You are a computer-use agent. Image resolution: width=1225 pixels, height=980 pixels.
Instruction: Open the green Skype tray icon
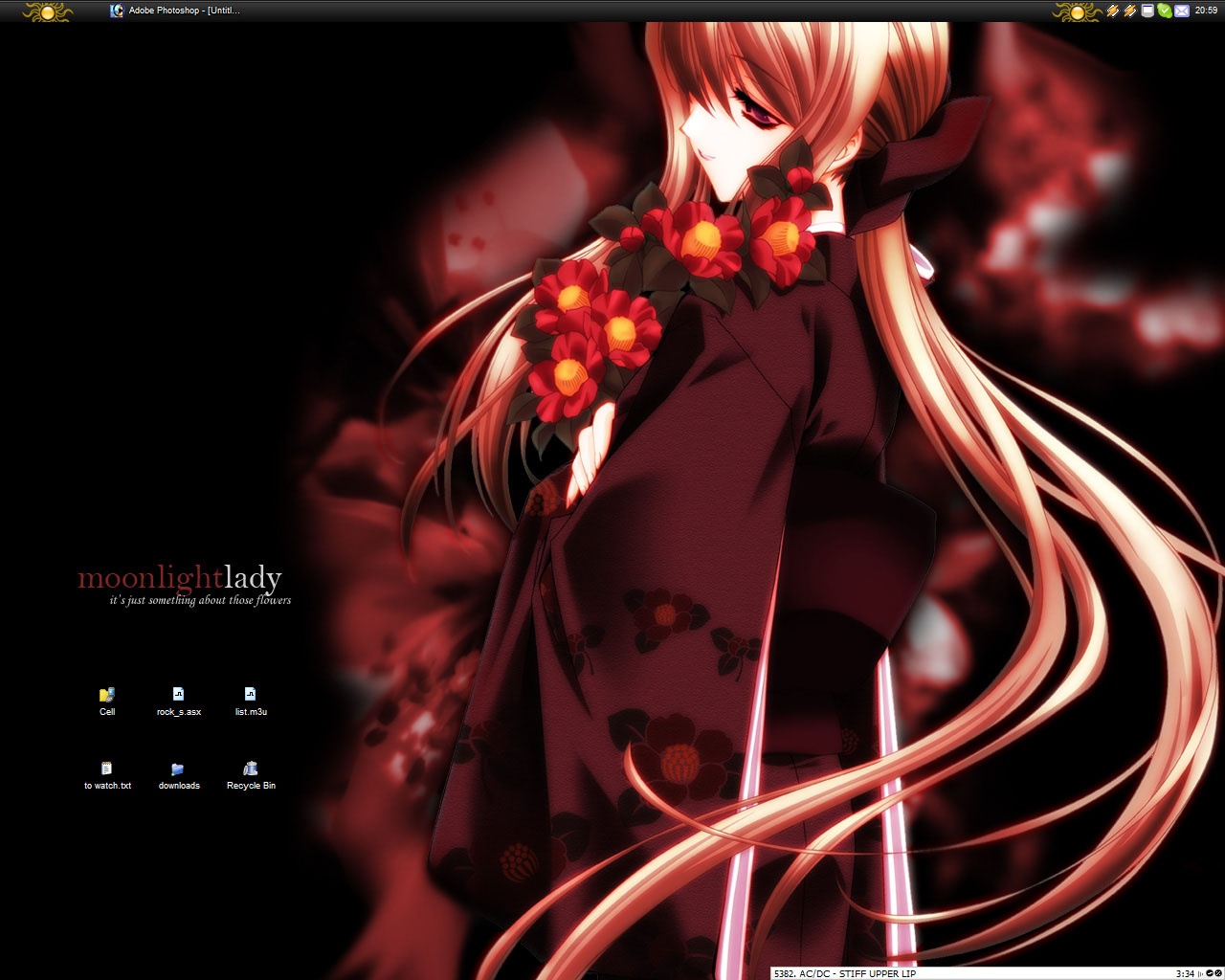pos(1164,11)
